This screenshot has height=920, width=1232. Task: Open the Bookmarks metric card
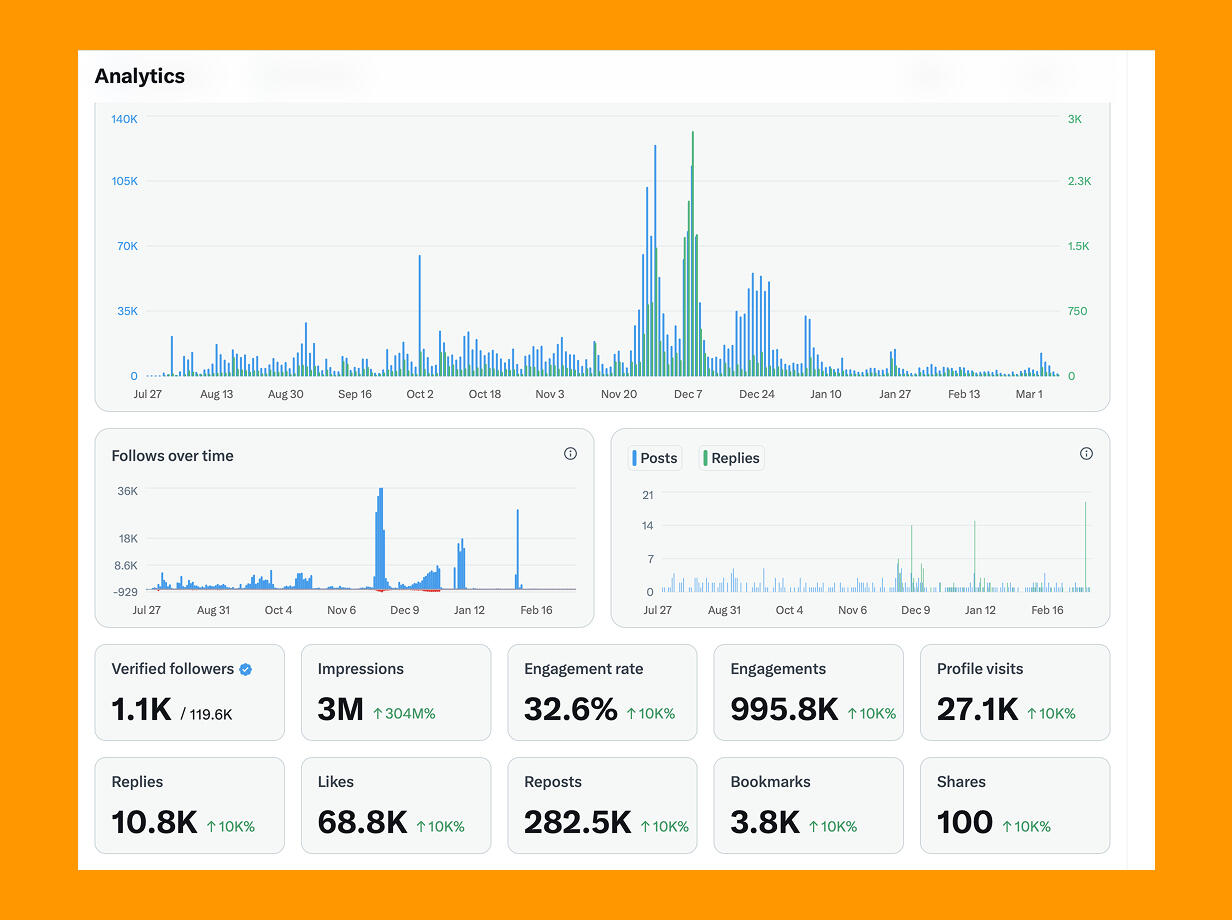pyautogui.click(x=809, y=805)
